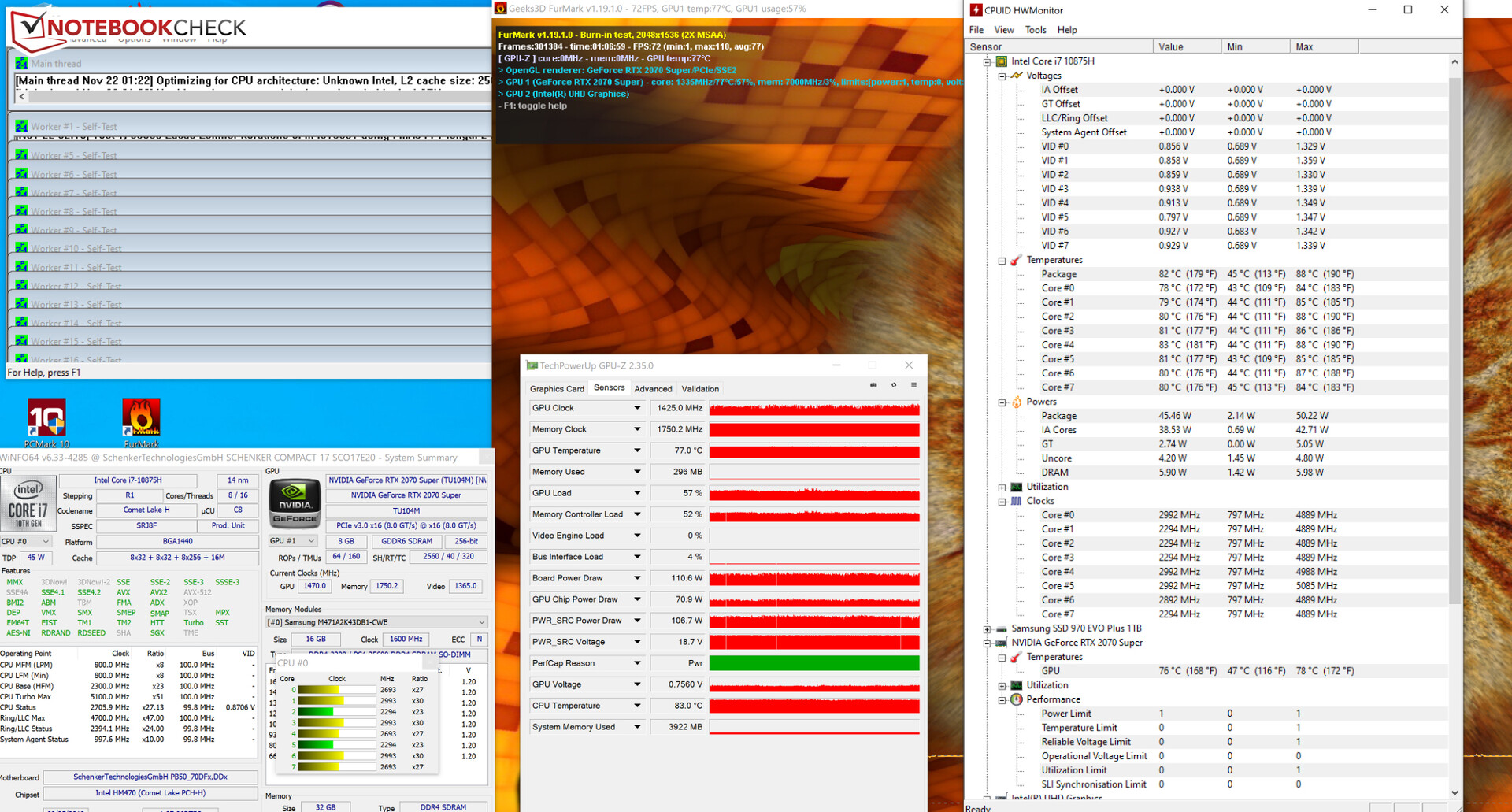Open Samsung M471A2K43DB1-CWE memory module dropdown
The image size is (1512, 812).
click(x=376, y=622)
